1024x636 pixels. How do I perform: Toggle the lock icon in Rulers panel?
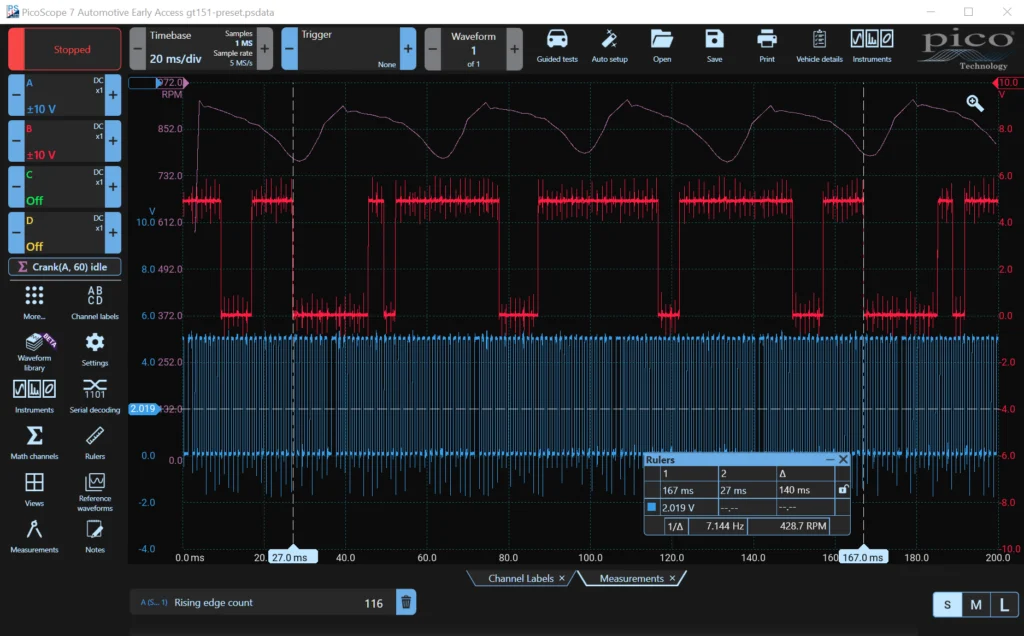[x=842, y=489]
